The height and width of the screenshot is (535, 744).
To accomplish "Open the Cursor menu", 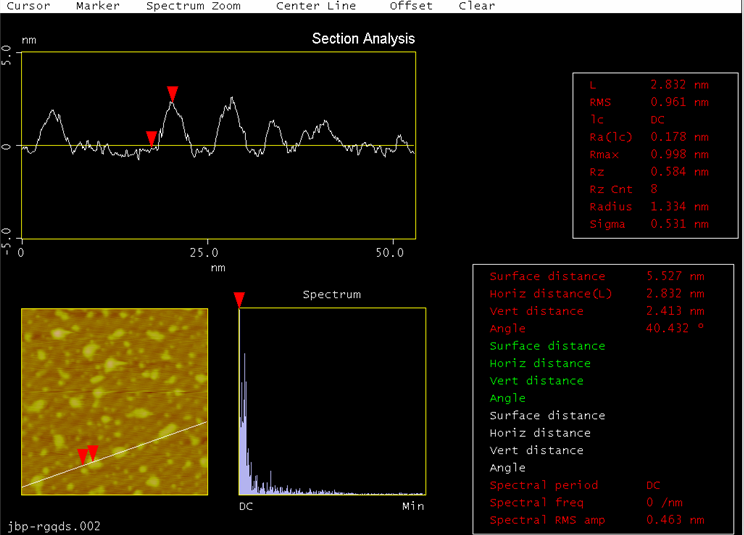I will [x=27, y=6].
